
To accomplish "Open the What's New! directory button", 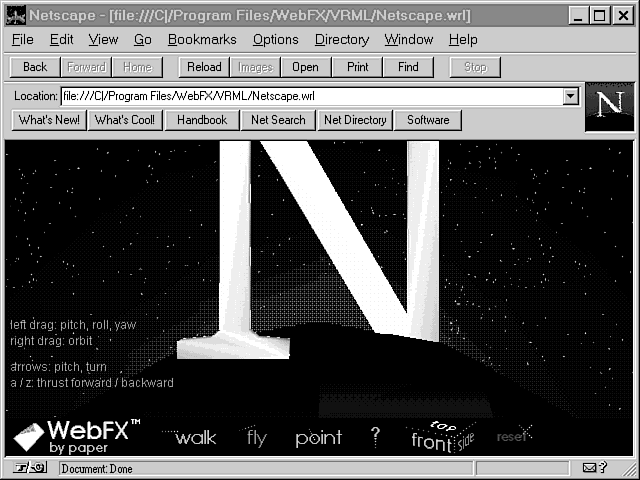I will point(49,120).
